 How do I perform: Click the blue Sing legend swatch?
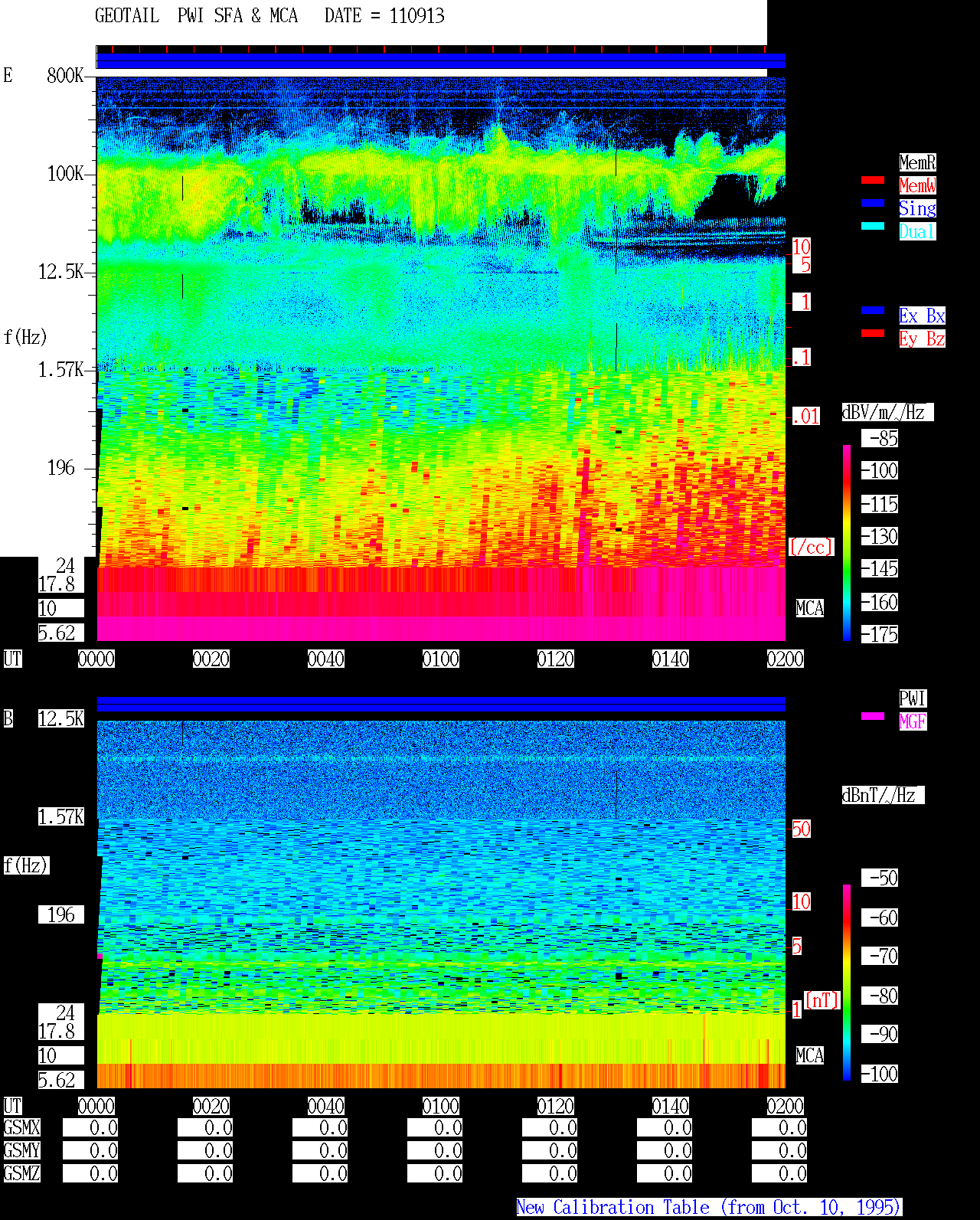(873, 203)
